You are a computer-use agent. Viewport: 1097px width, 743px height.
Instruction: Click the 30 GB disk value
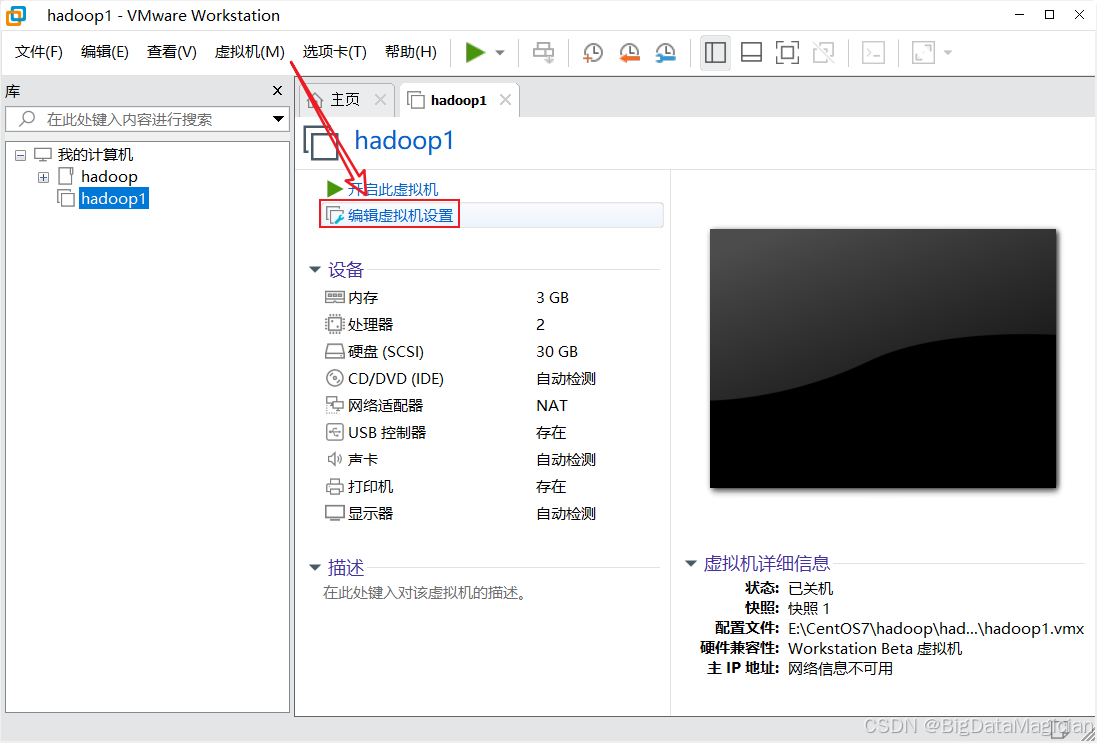(557, 352)
